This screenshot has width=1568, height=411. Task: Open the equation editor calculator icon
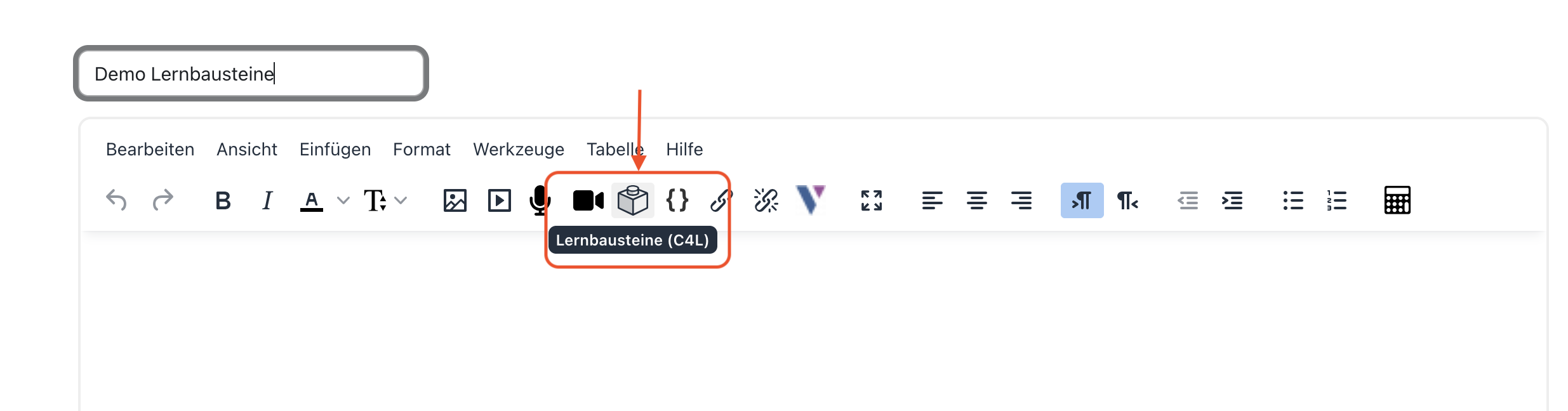pyautogui.click(x=1397, y=200)
